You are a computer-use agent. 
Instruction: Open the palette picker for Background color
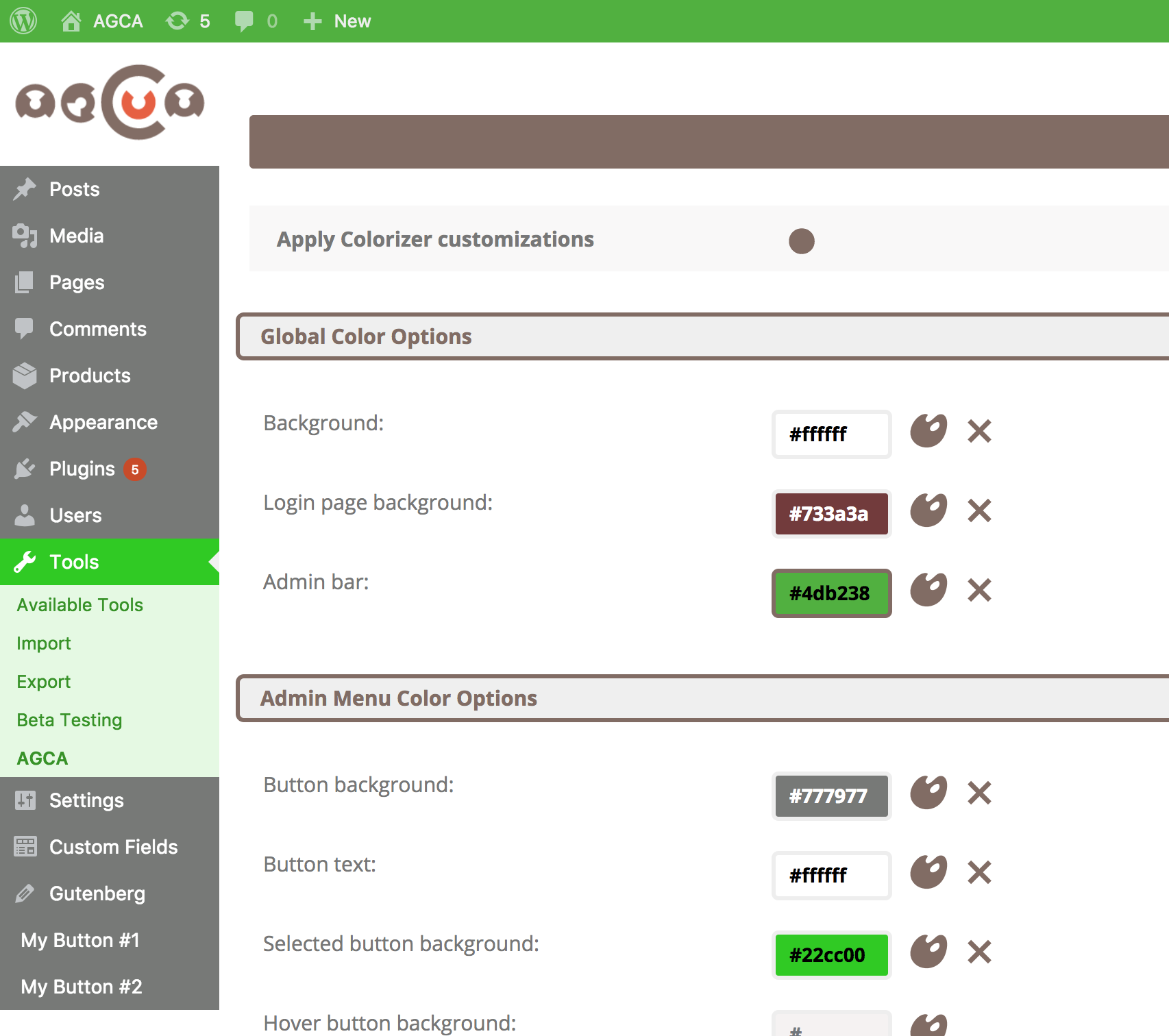click(x=929, y=432)
